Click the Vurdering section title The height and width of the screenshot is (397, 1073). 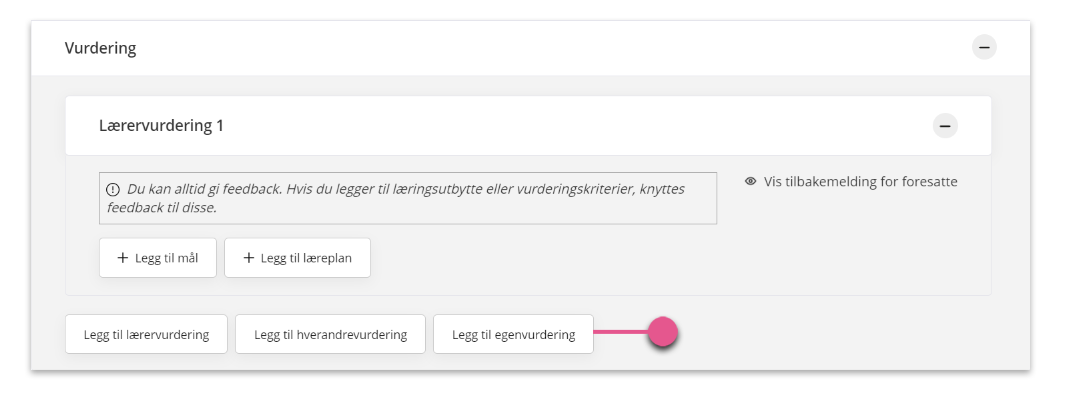101,49
